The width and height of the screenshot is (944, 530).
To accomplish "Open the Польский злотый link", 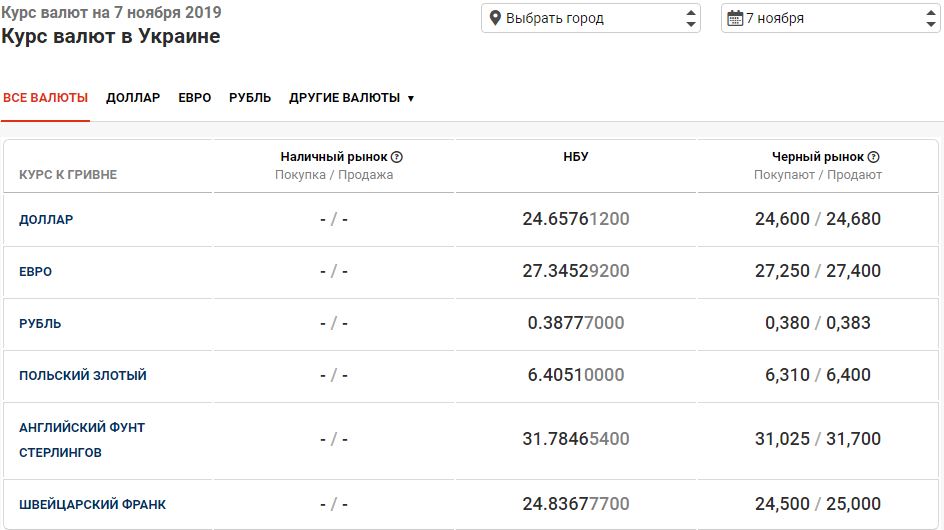I will [x=83, y=375].
